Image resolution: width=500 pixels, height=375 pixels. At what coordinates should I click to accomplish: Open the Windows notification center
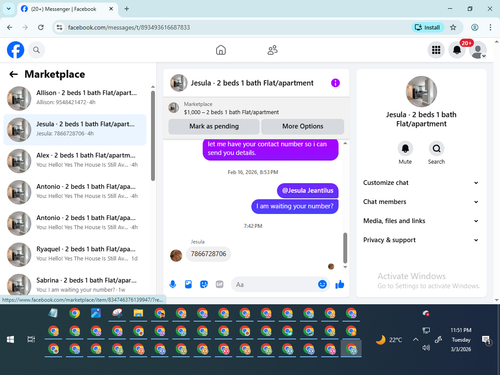click(486, 340)
